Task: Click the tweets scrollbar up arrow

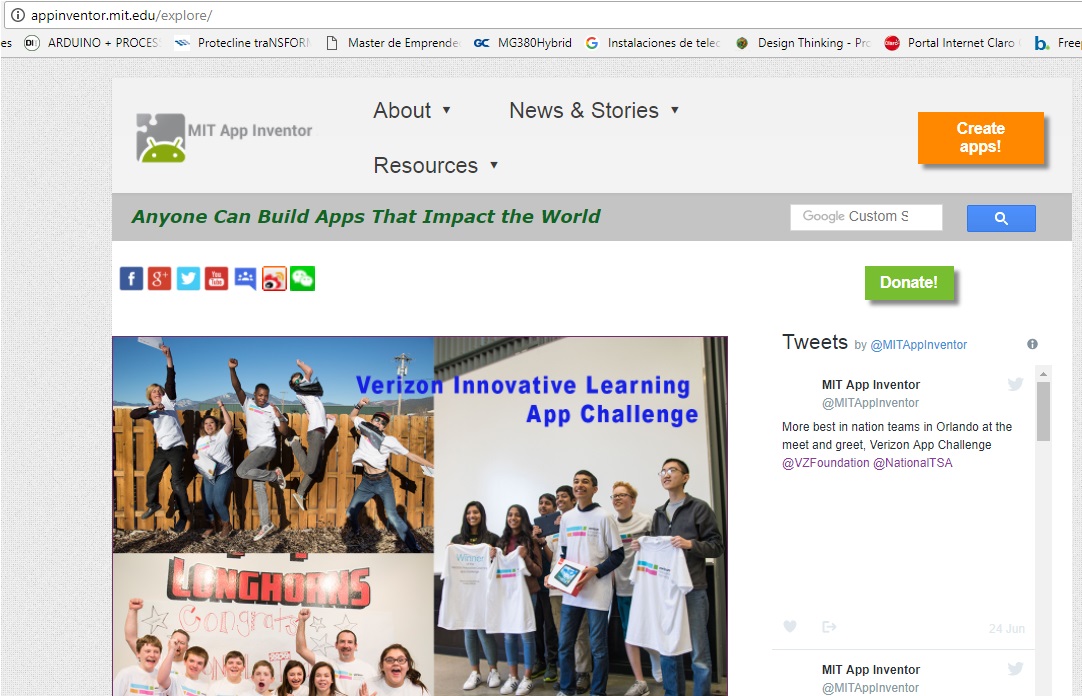Action: pyautogui.click(x=1043, y=373)
